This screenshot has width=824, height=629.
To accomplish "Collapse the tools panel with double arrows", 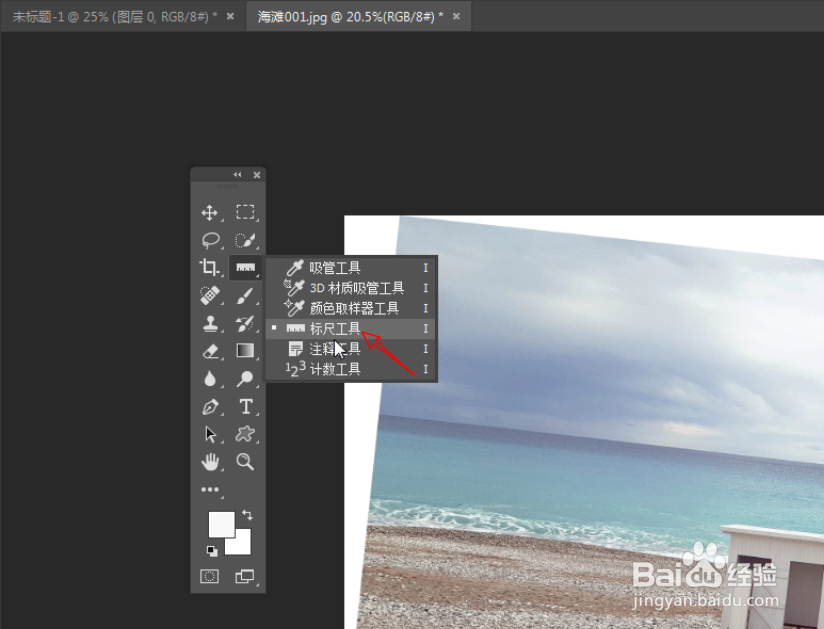I will 238,174.
